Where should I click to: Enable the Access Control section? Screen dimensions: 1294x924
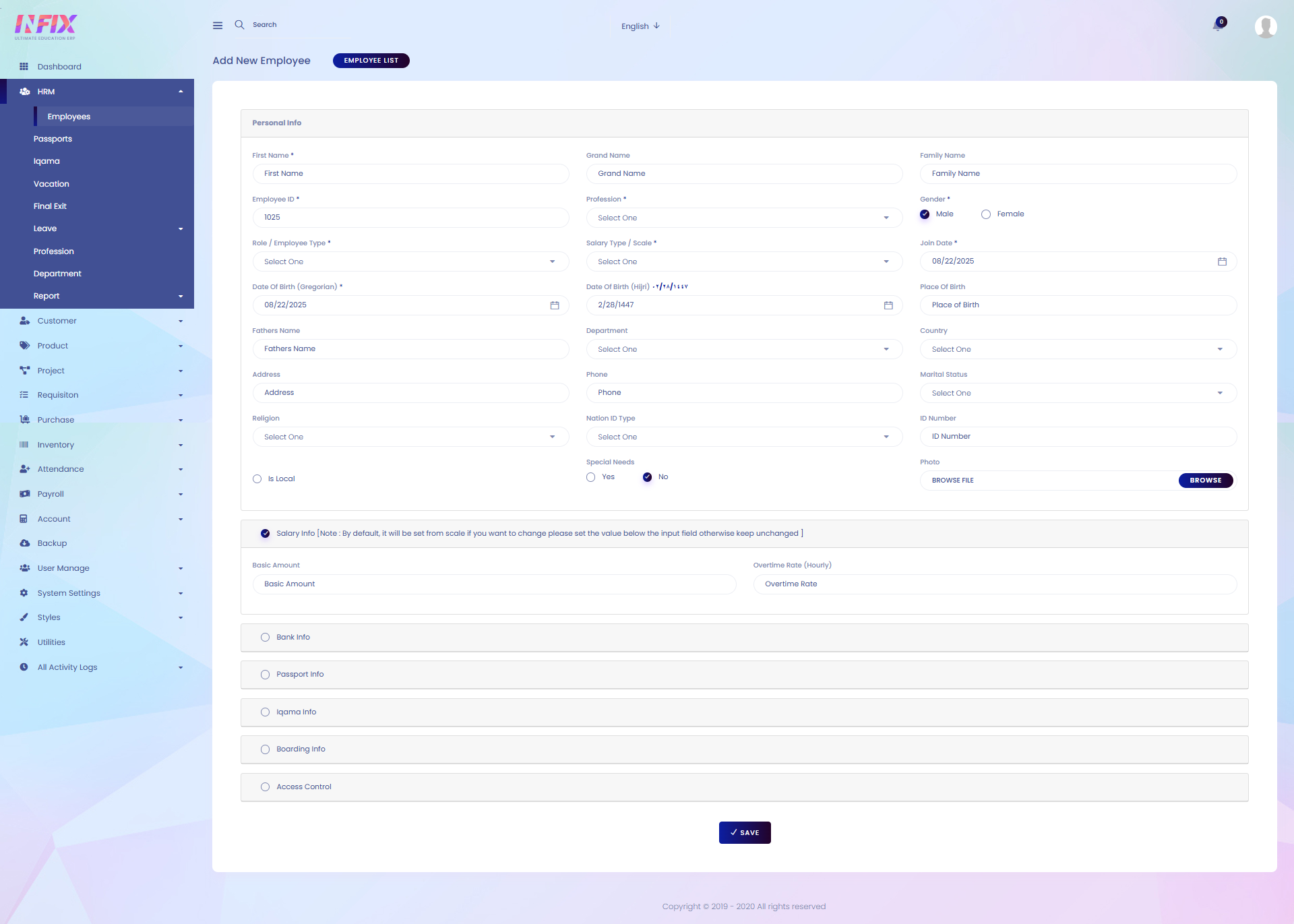coord(266,787)
